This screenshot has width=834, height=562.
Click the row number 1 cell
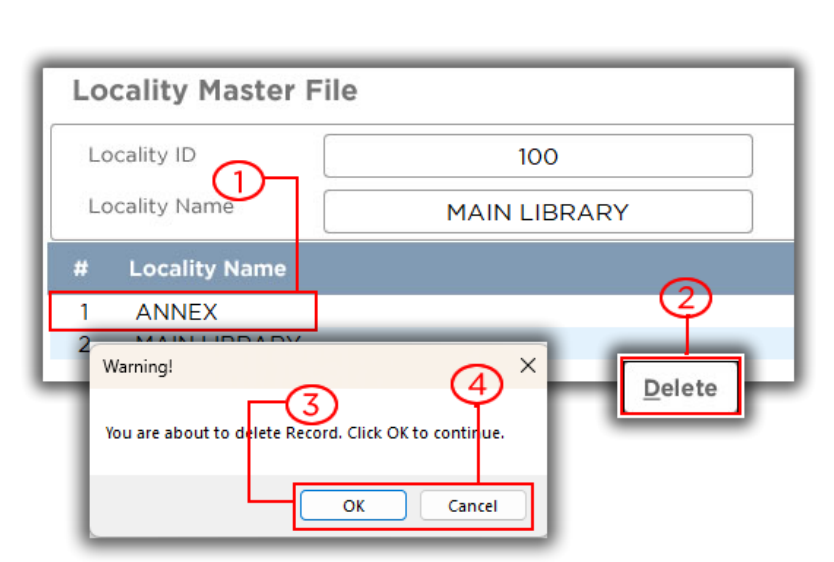pyautogui.click(x=84, y=312)
